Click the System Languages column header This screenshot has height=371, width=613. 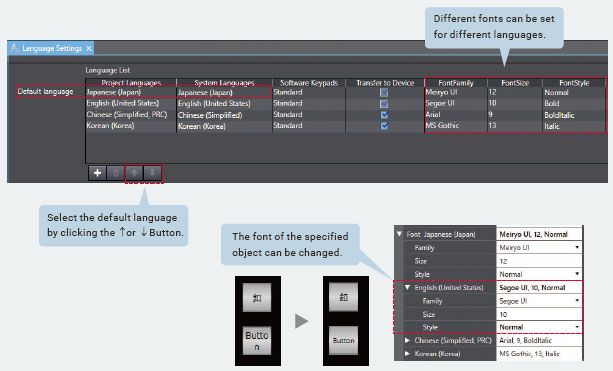point(224,83)
